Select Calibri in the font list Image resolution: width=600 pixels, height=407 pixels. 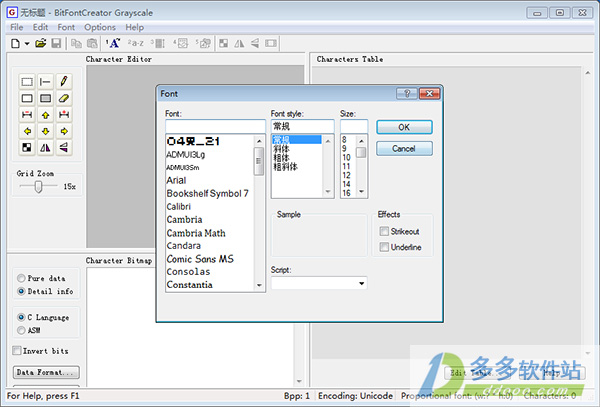click(178, 207)
